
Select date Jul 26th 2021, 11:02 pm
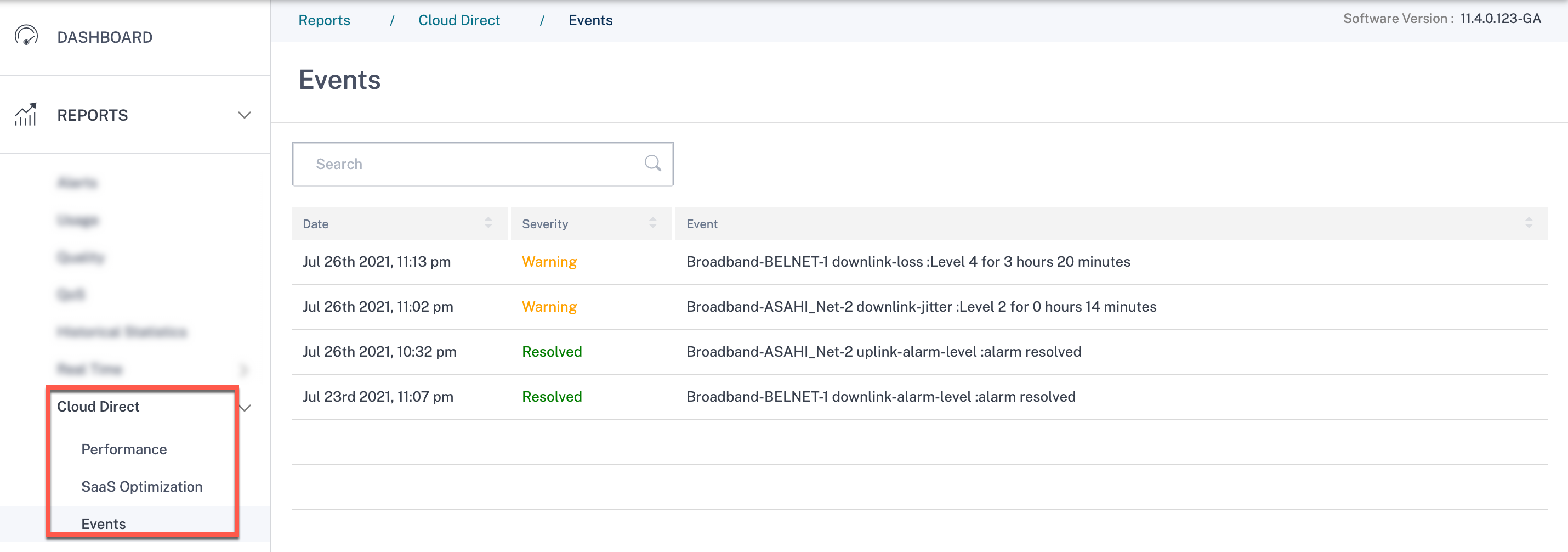point(377,307)
